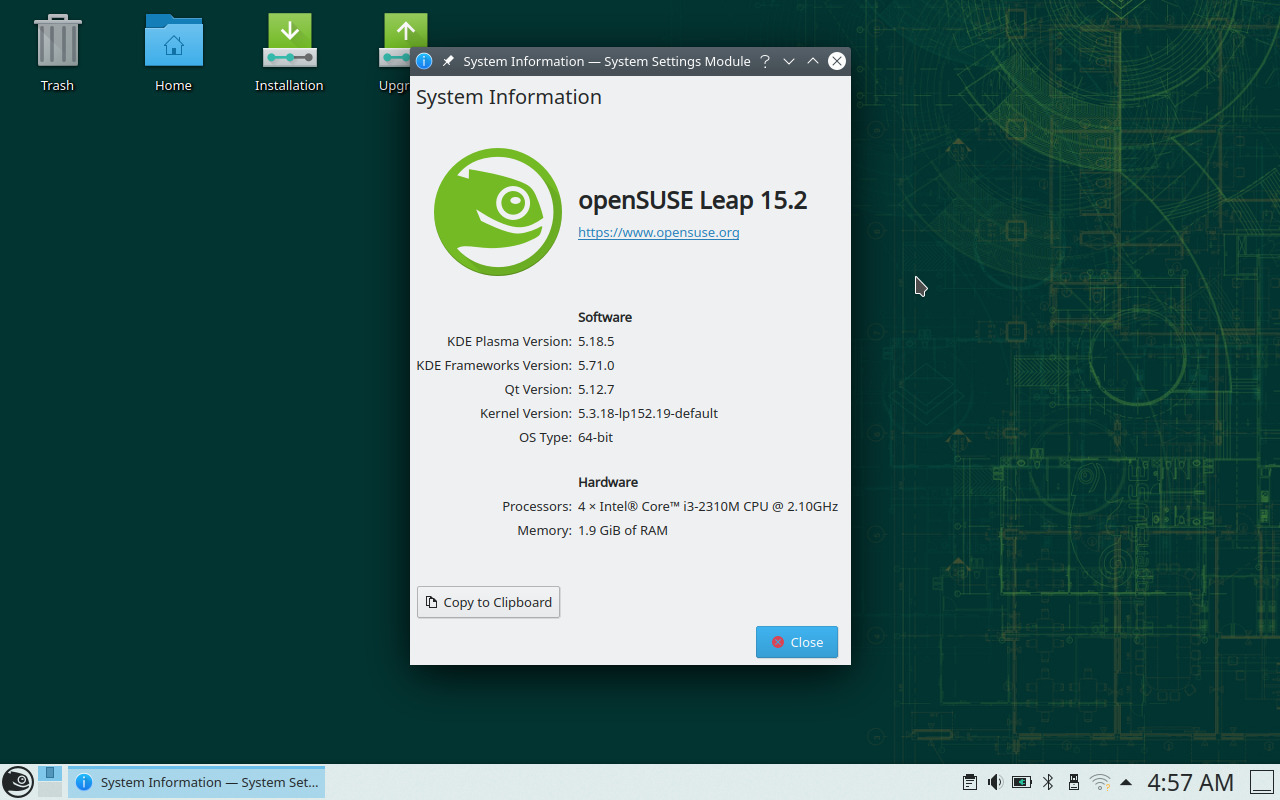Viewport: 1280px width, 800px height.
Task: Click the memory value 1.9 GiB of RAM
Action: coord(623,530)
